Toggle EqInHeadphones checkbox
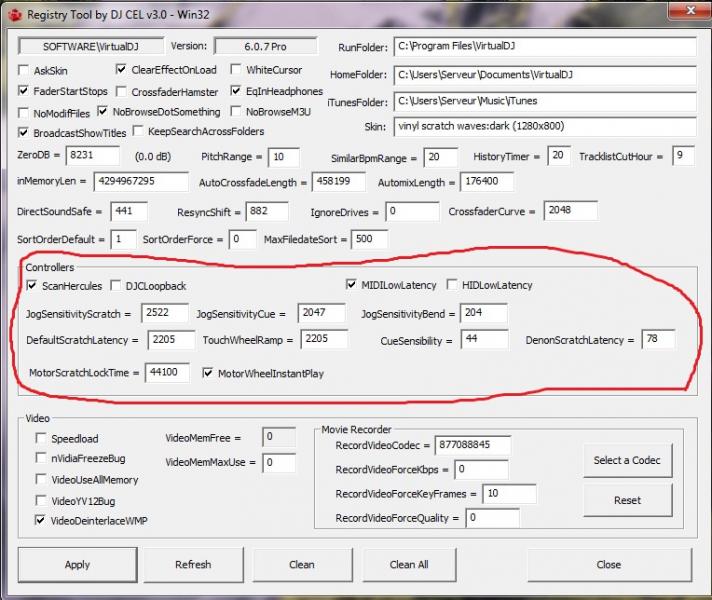This screenshot has width=712, height=600. (236, 90)
